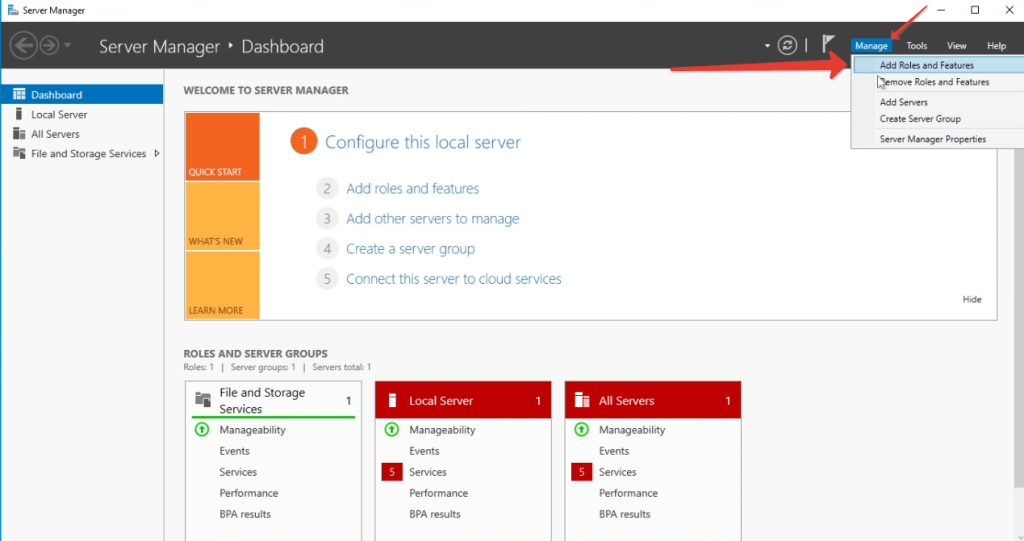The height and width of the screenshot is (541, 1024).
Task: Click the Local Server sidebar icon
Action: 19,114
